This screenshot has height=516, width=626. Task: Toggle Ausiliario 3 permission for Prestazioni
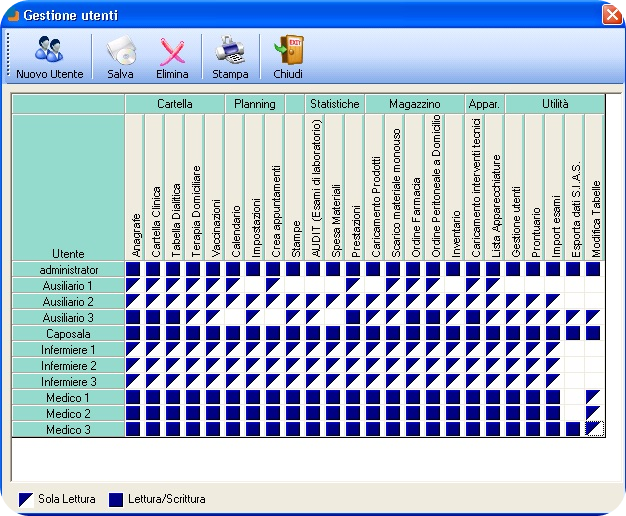[353, 317]
